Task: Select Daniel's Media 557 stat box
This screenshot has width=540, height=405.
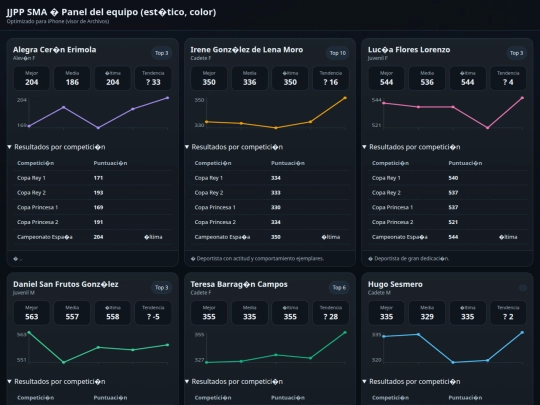Action: (72, 313)
